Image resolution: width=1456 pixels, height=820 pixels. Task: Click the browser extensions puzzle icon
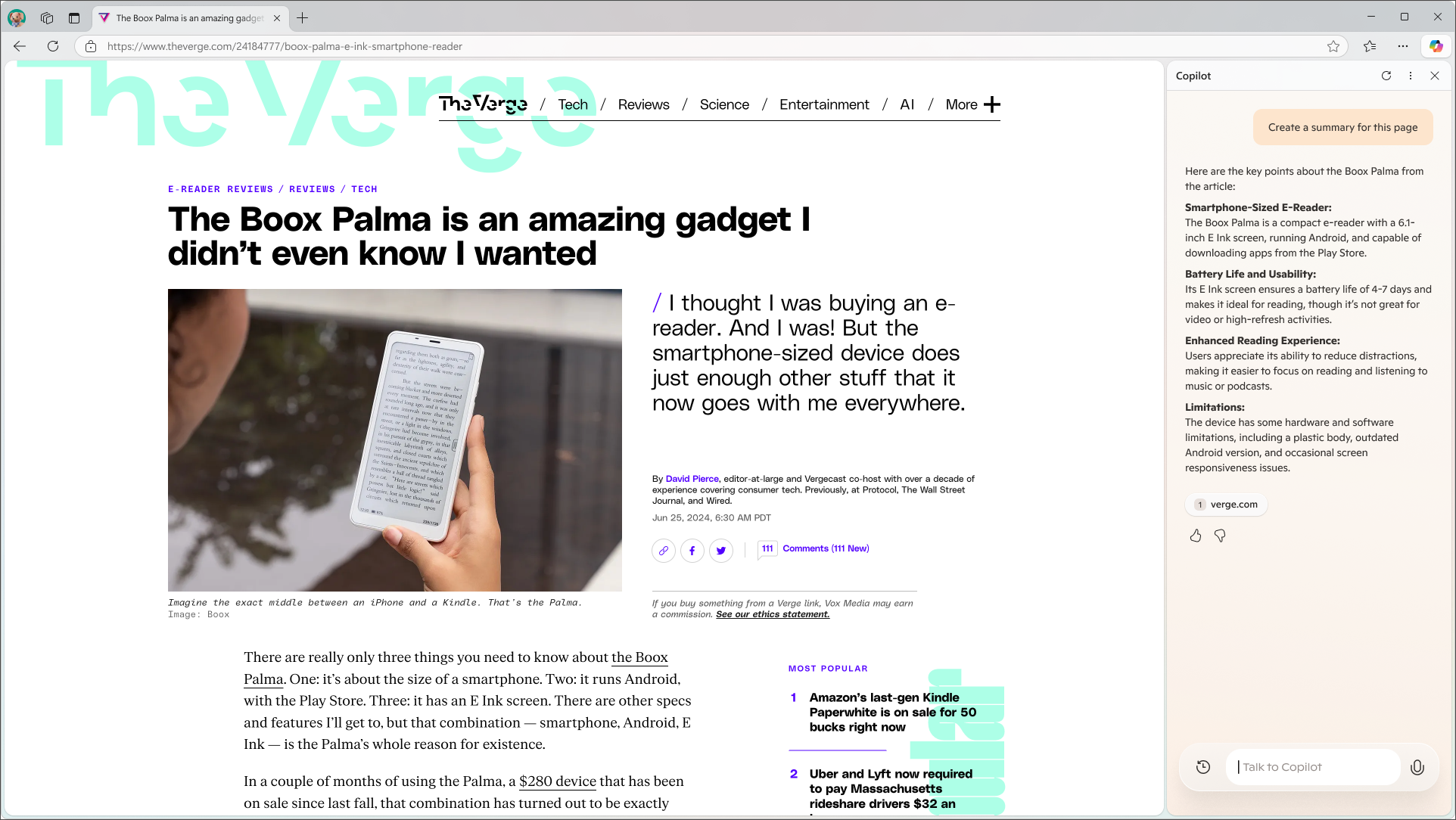coord(1403,46)
